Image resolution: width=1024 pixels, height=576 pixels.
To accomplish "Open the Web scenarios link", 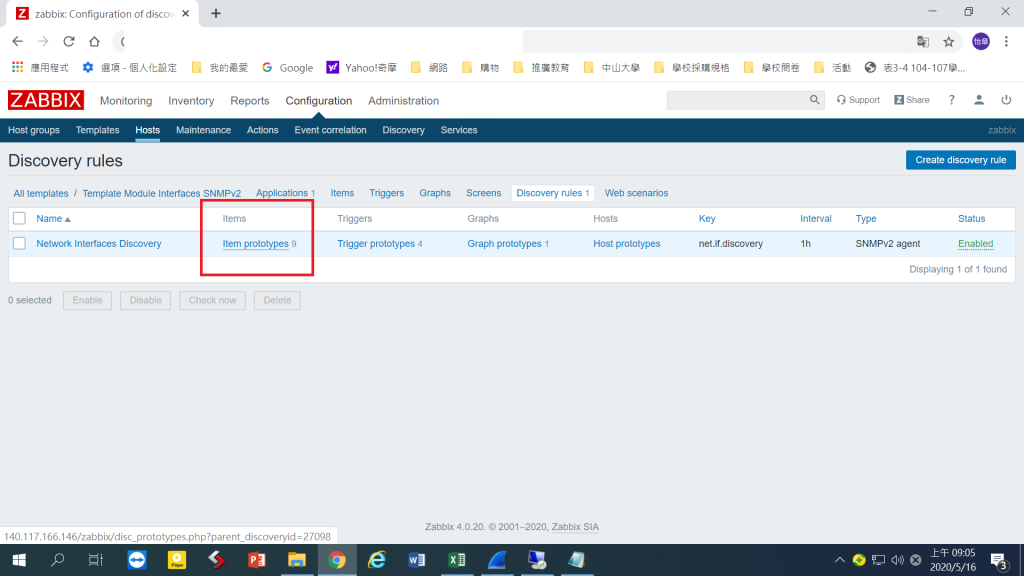I will 636,193.
